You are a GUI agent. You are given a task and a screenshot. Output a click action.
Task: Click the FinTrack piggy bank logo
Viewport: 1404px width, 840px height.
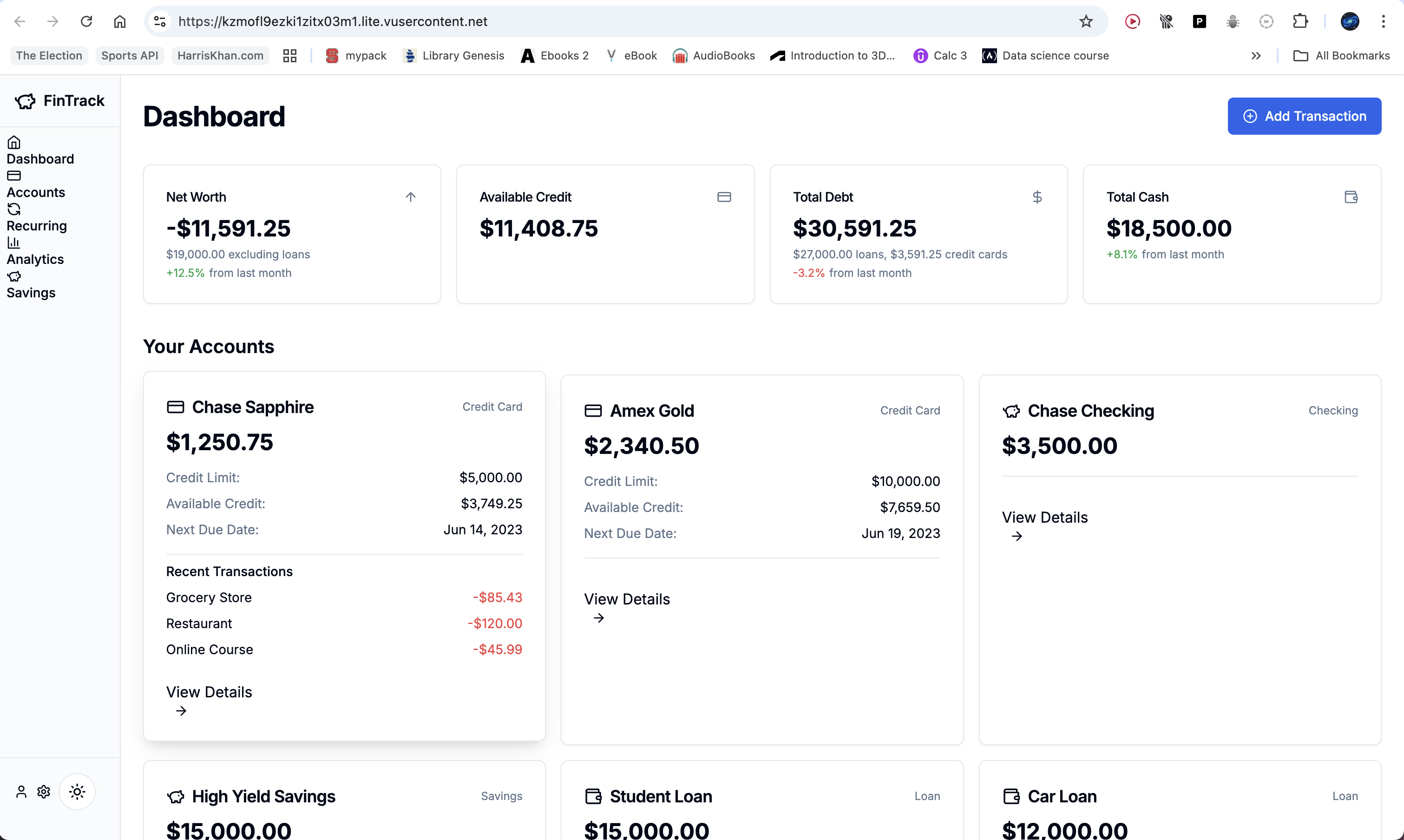click(x=25, y=101)
